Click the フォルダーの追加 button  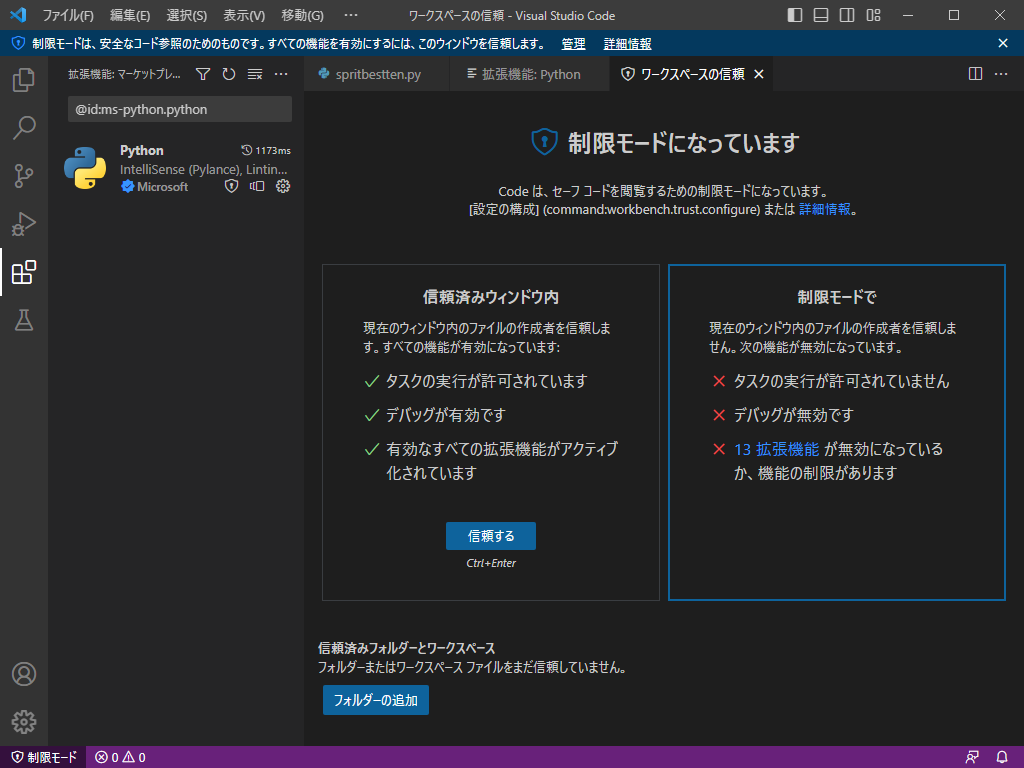click(x=376, y=700)
